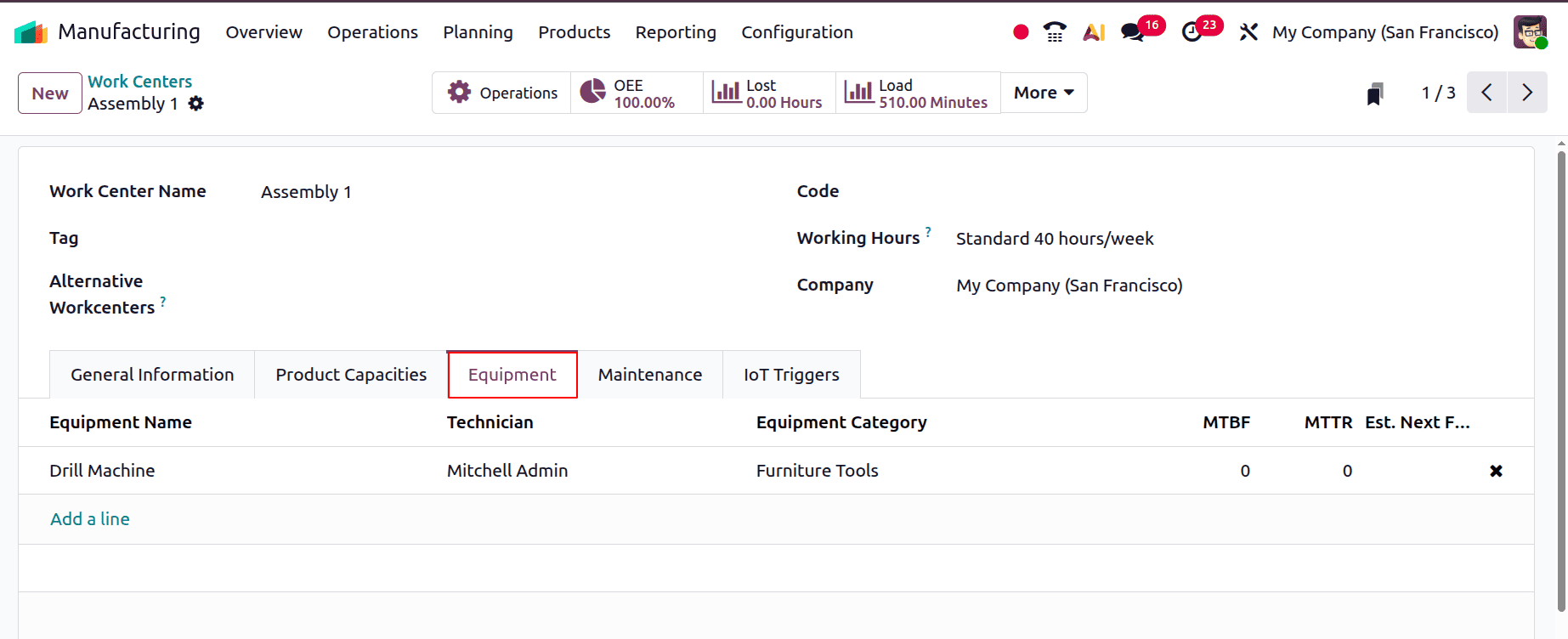Open the OEE 100.00% pie chart button

637,93
